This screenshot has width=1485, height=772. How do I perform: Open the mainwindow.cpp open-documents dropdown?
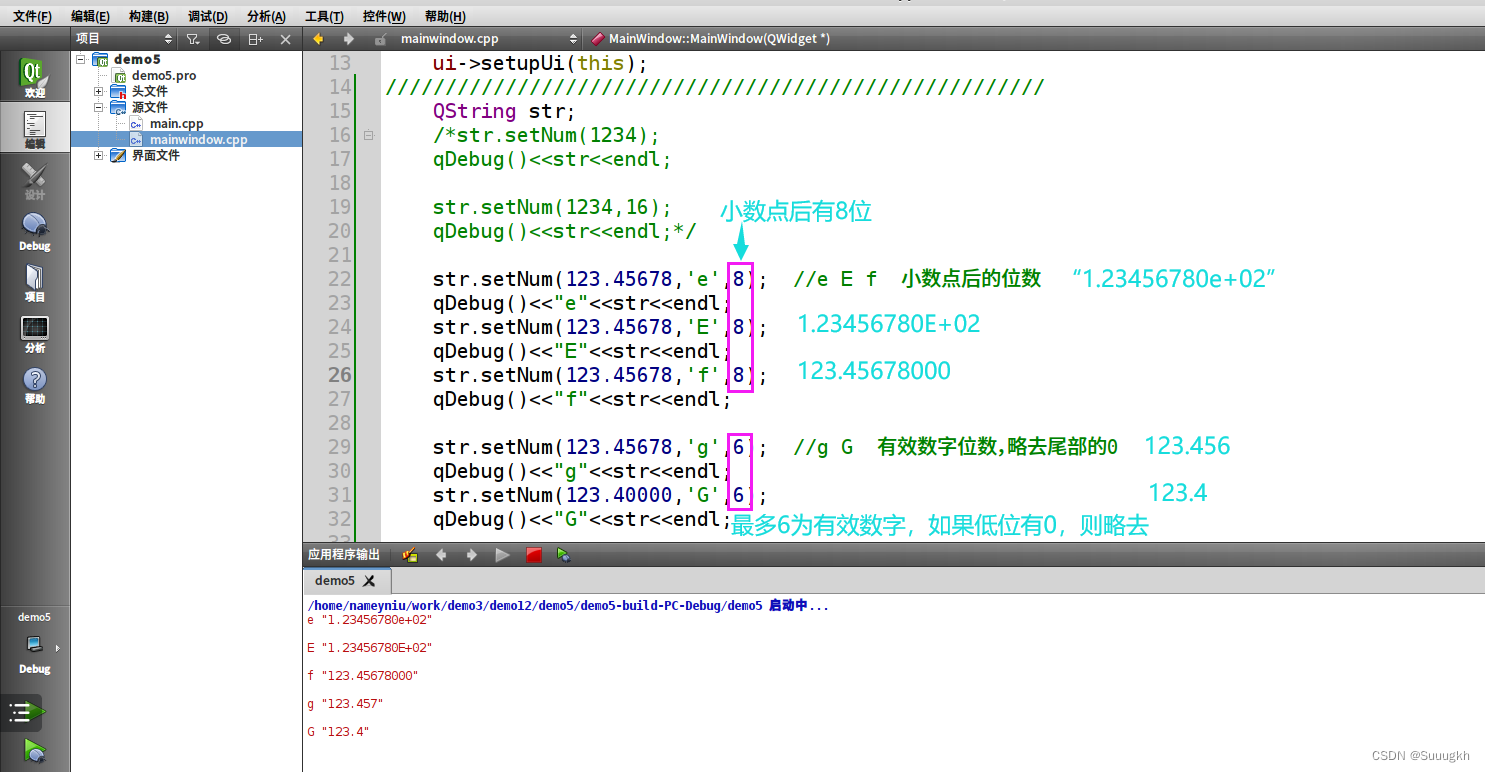point(488,39)
